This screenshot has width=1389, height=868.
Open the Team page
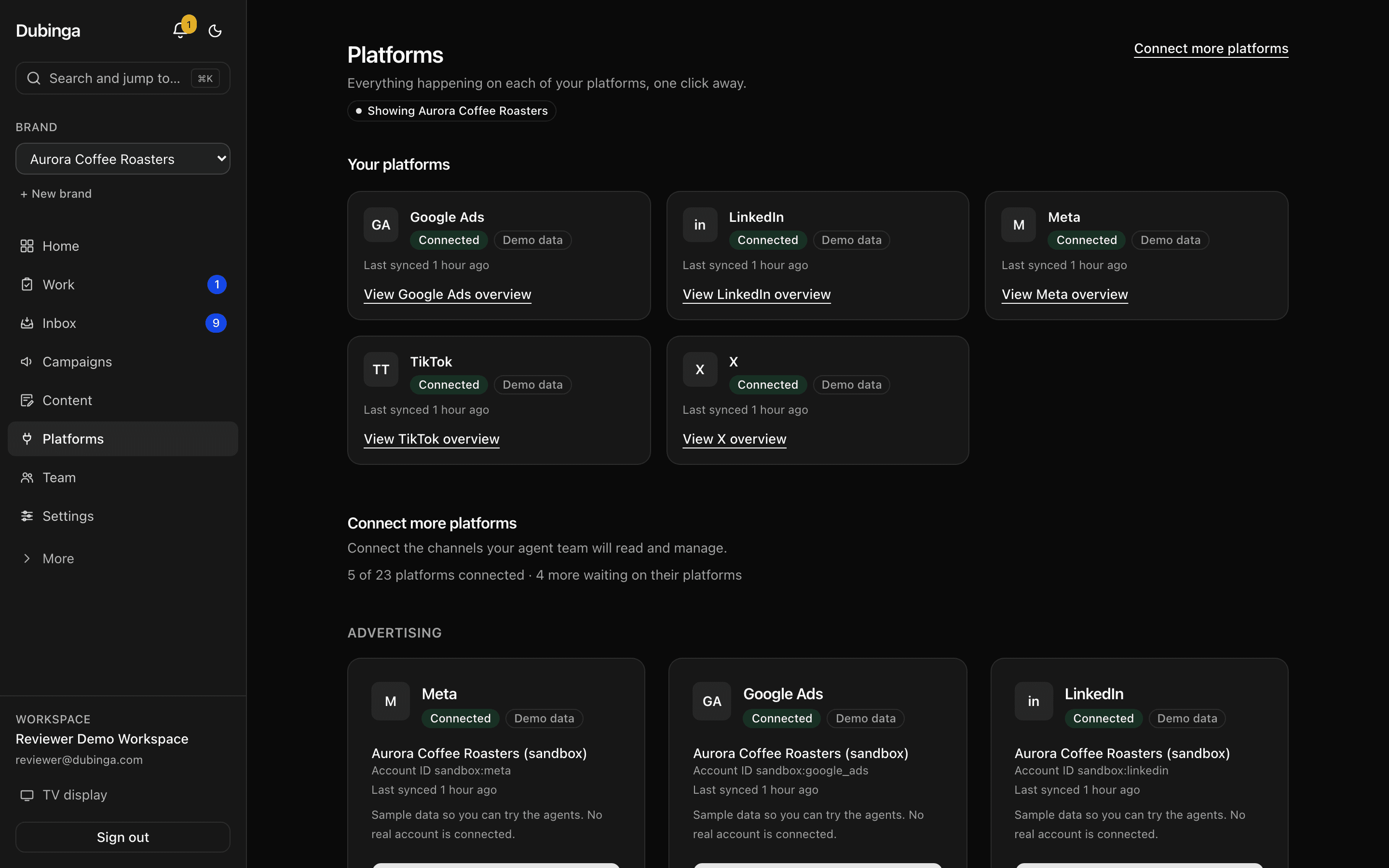click(123, 477)
